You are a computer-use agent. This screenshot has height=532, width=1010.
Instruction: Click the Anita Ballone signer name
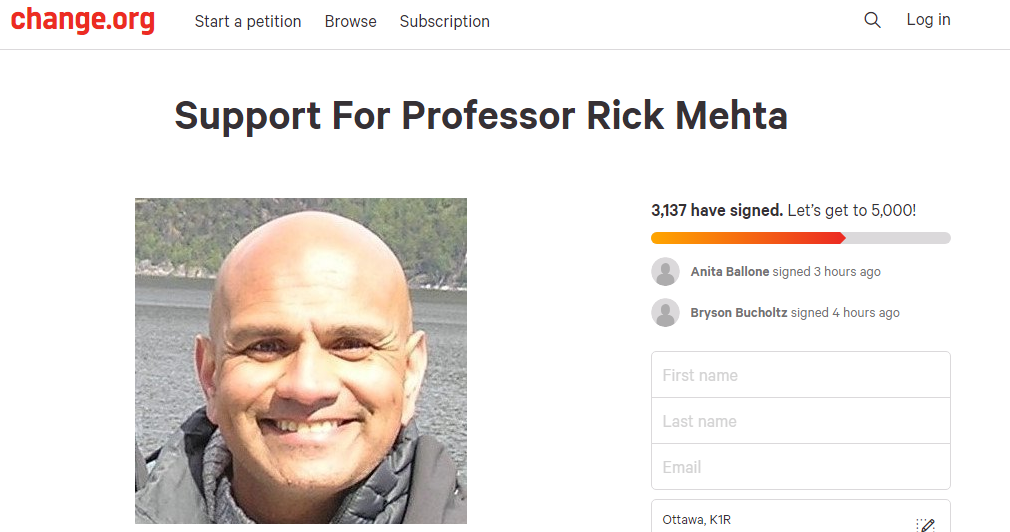[x=730, y=271]
